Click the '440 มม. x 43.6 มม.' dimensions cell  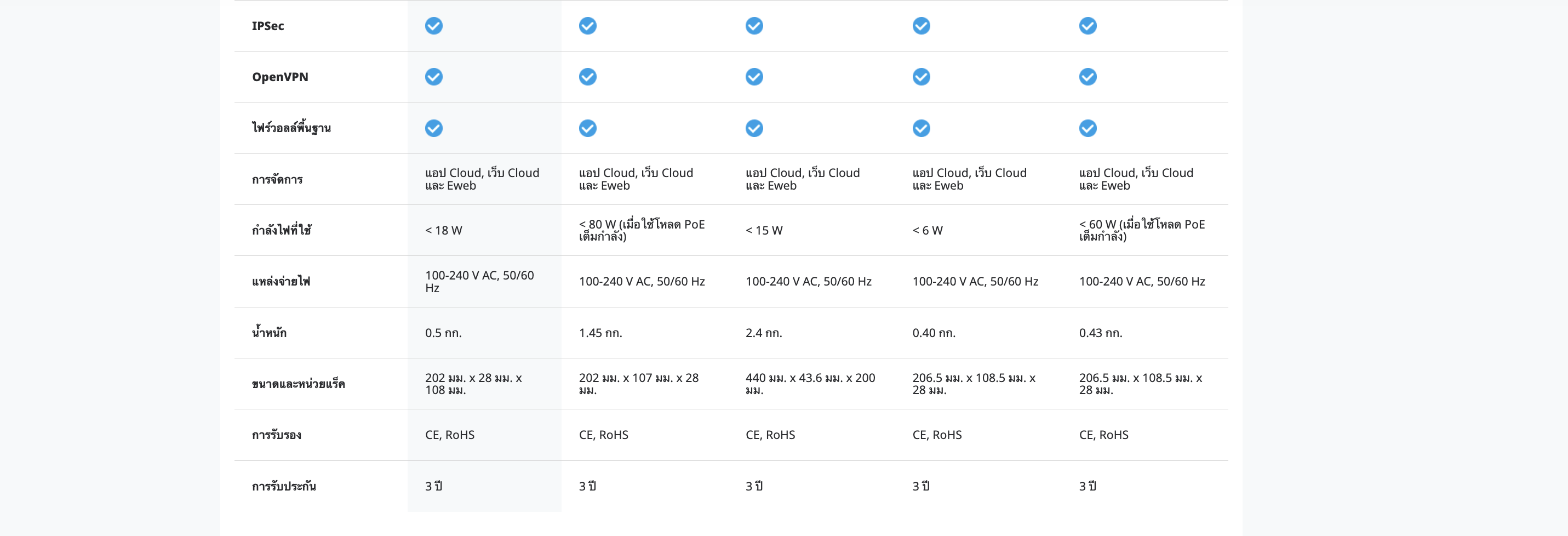[810, 384]
